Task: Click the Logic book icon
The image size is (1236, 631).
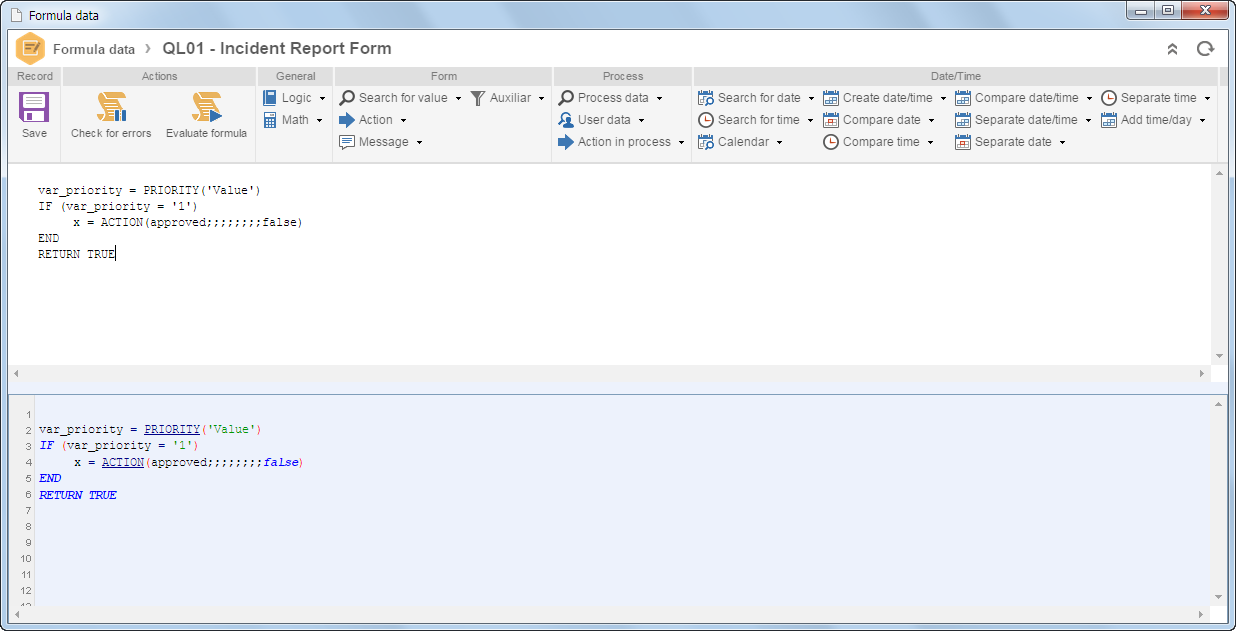Action: pyautogui.click(x=270, y=98)
